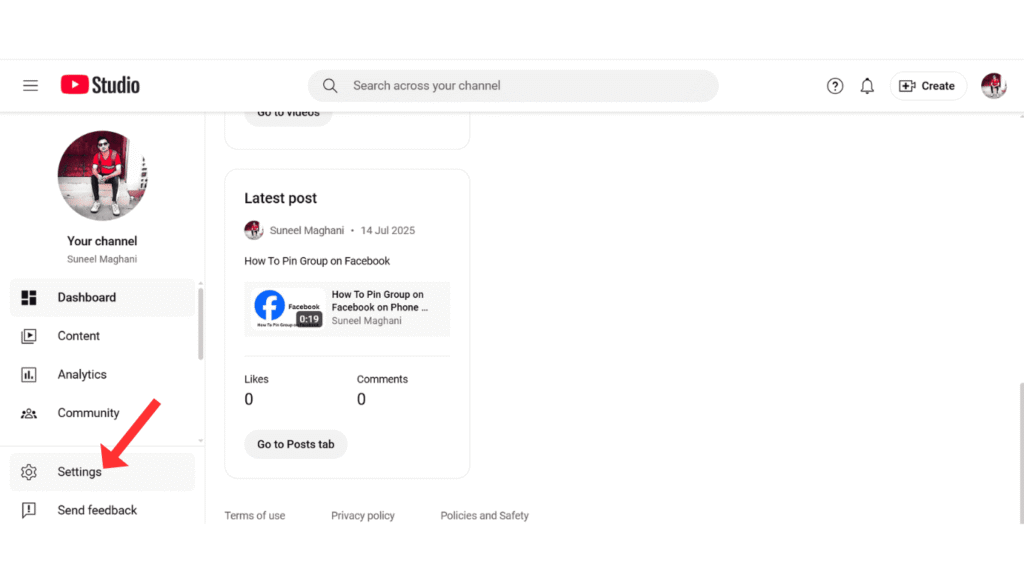The height and width of the screenshot is (576, 1024).
Task: Open the account avatar menu
Action: 993,86
